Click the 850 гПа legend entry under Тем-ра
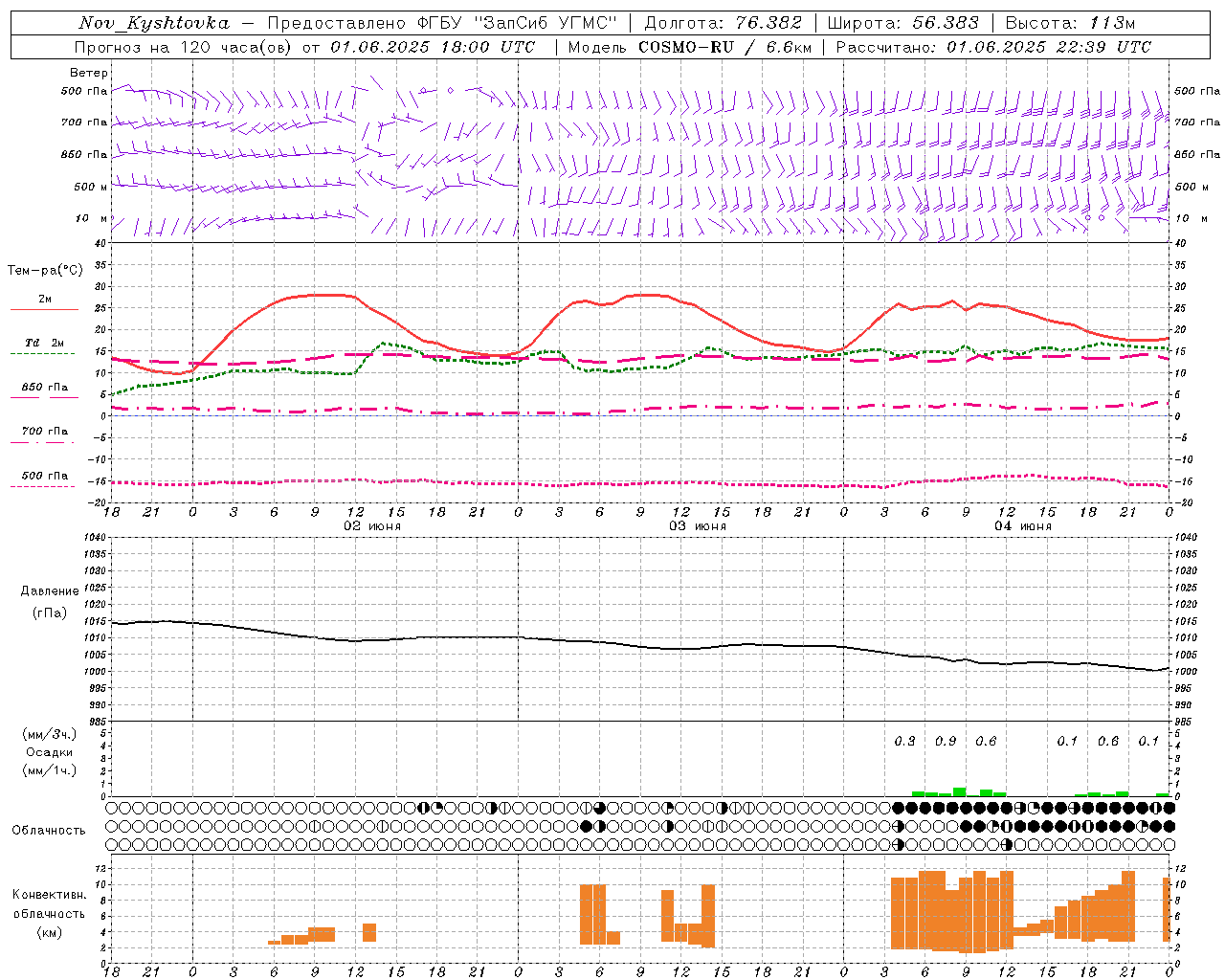Screen dimensions: 1225x980 (x=44, y=388)
